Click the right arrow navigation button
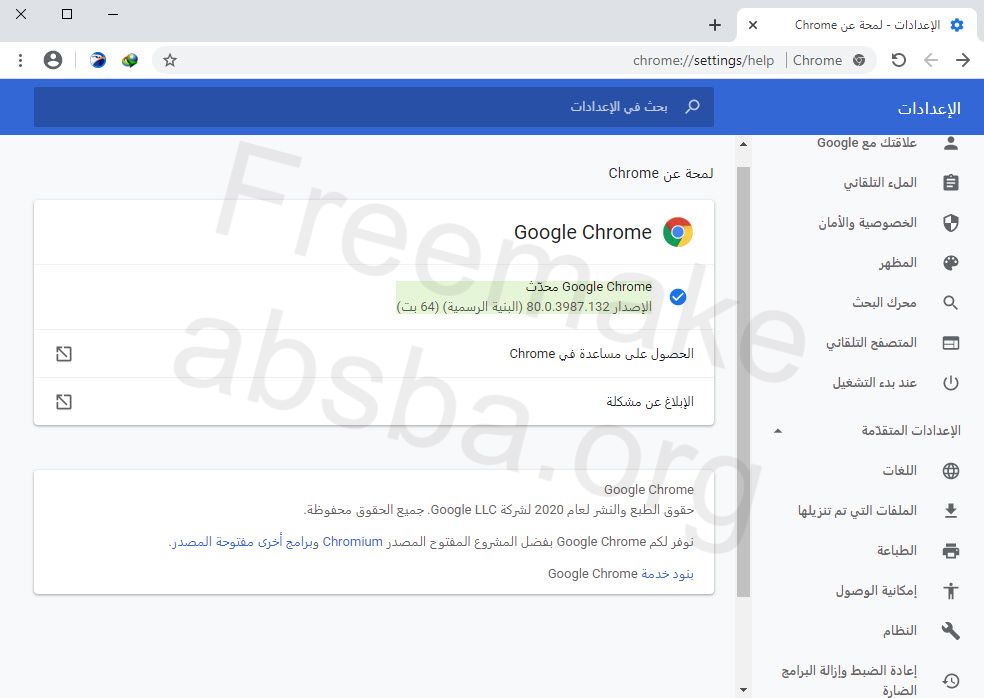 [963, 60]
